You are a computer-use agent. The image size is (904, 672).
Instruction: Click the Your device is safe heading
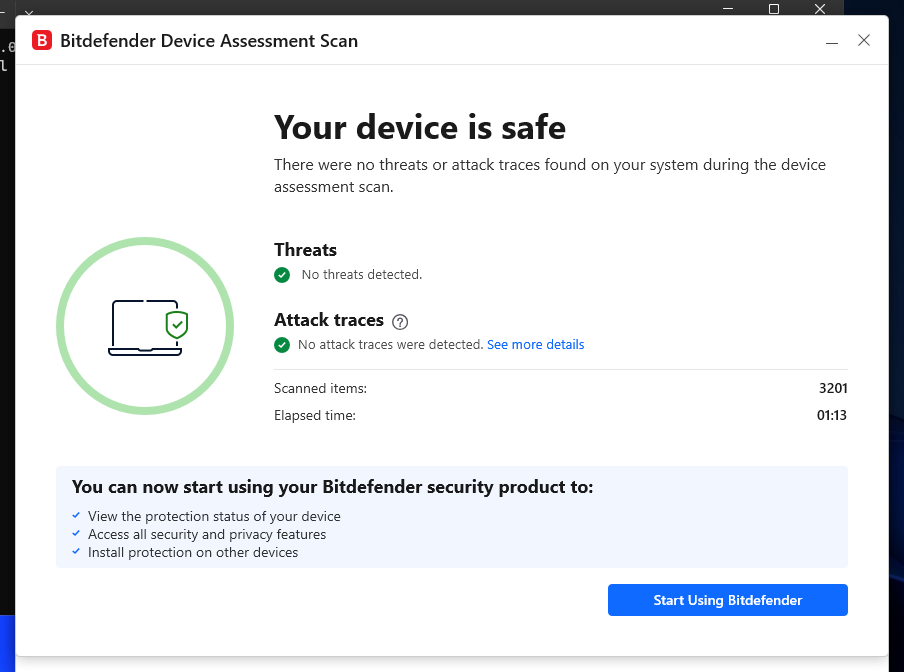point(419,127)
